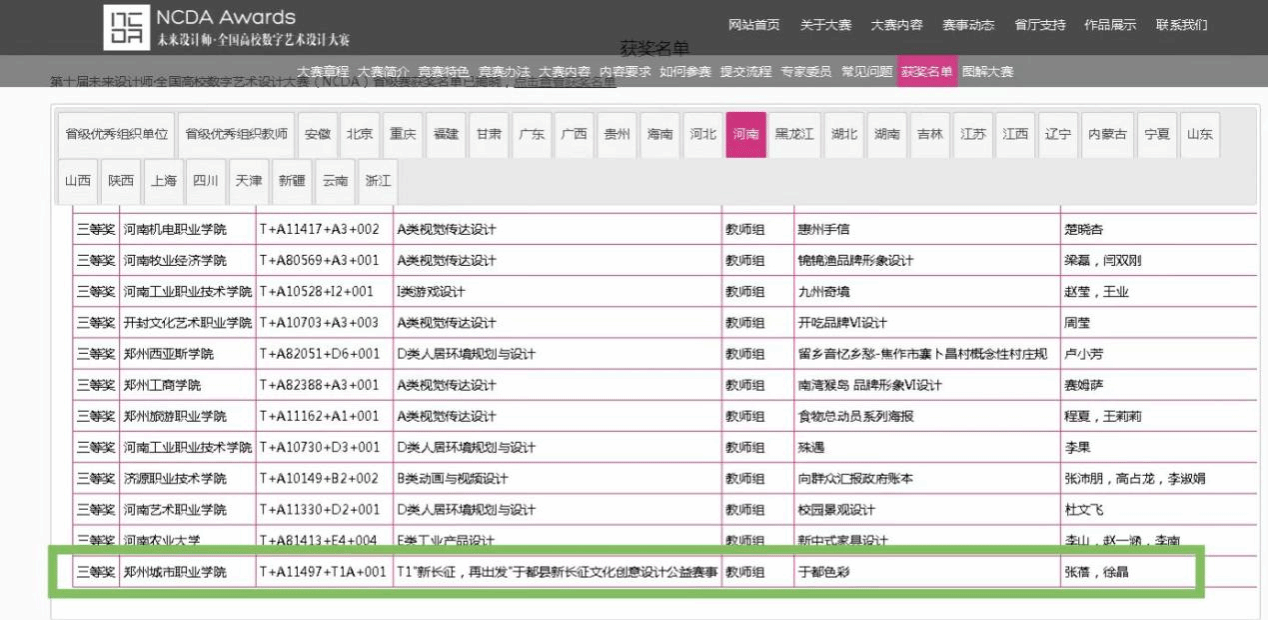Viewport: 1268px width, 620px height.
Task: Open the 内蒙古 province tab
Action: pyautogui.click(x=1107, y=134)
